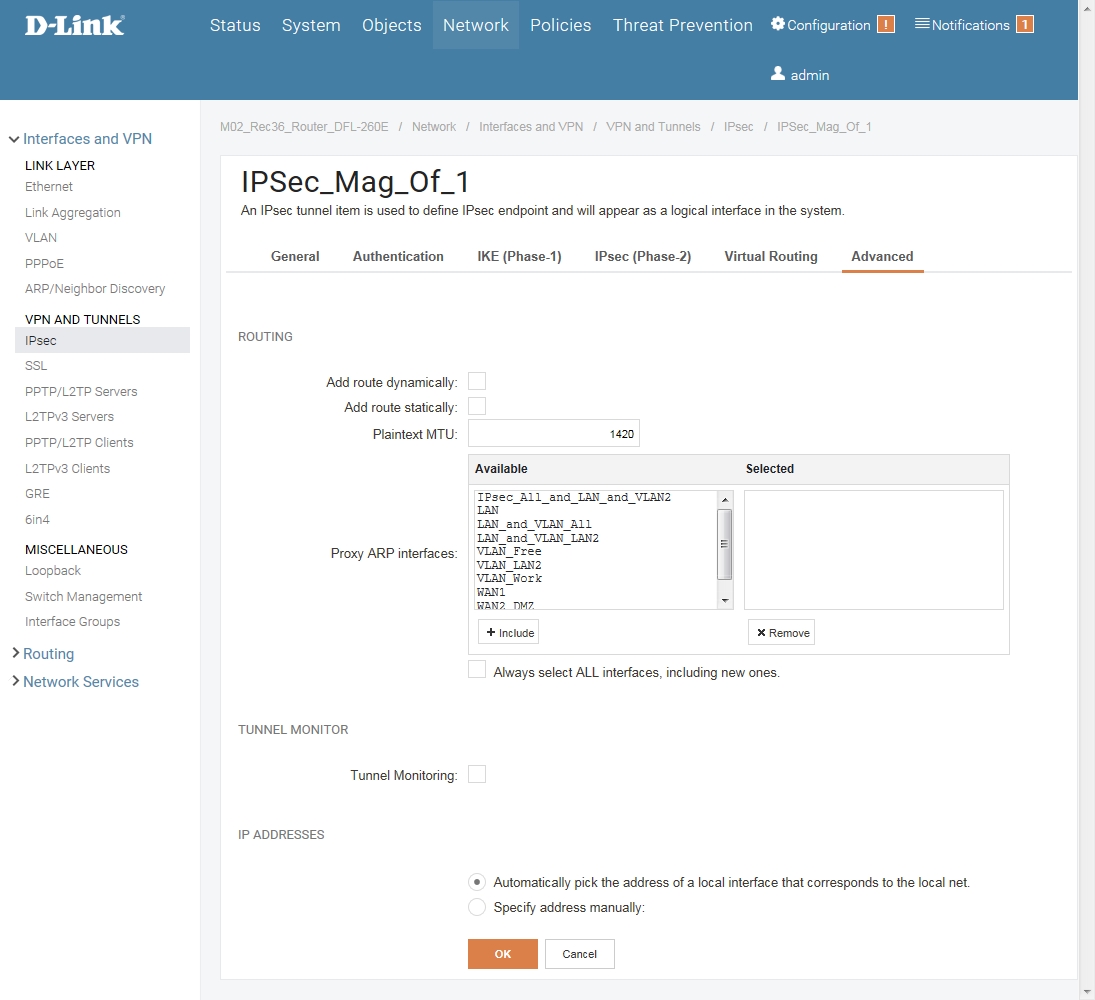Click the D-Link logo
This screenshot has height=1000, width=1095.
75,25
